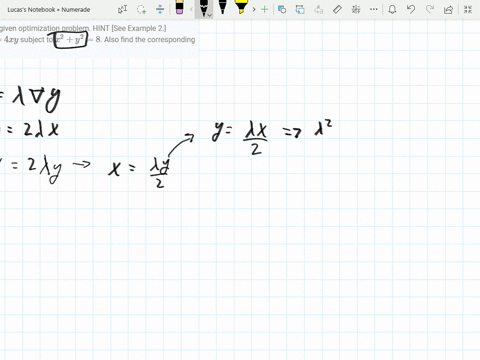The width and height of the screenshot is (480, 360).
Task: Add a new pen with plus button
Action: pos(265,9)
